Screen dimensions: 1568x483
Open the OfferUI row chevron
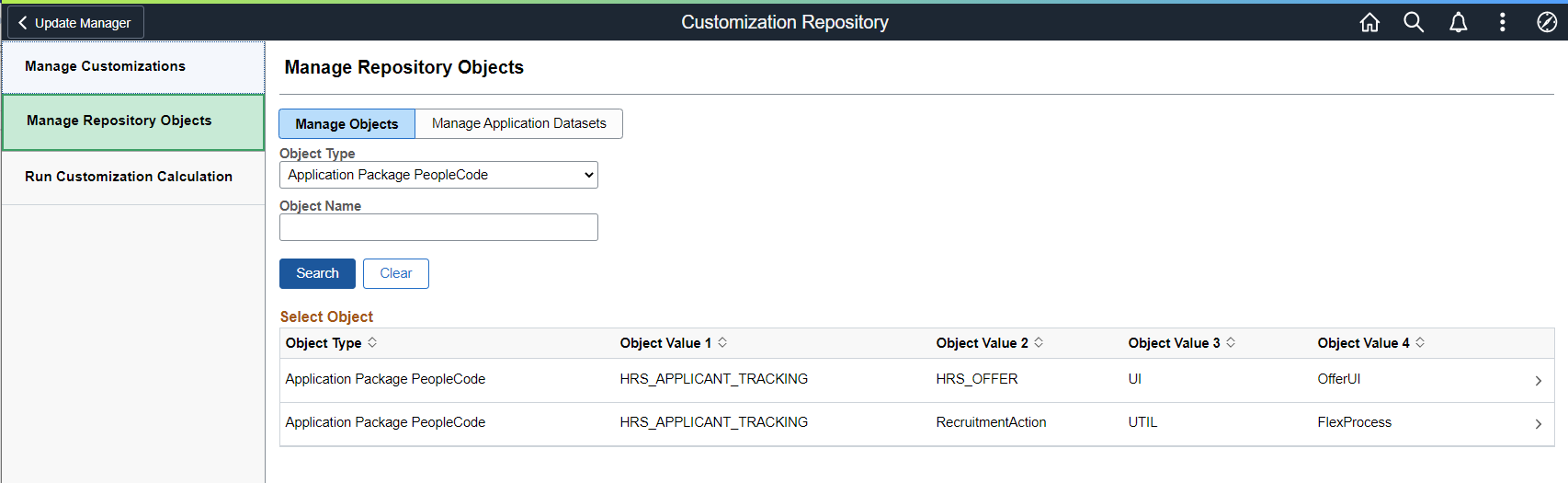pos(1538,381)
